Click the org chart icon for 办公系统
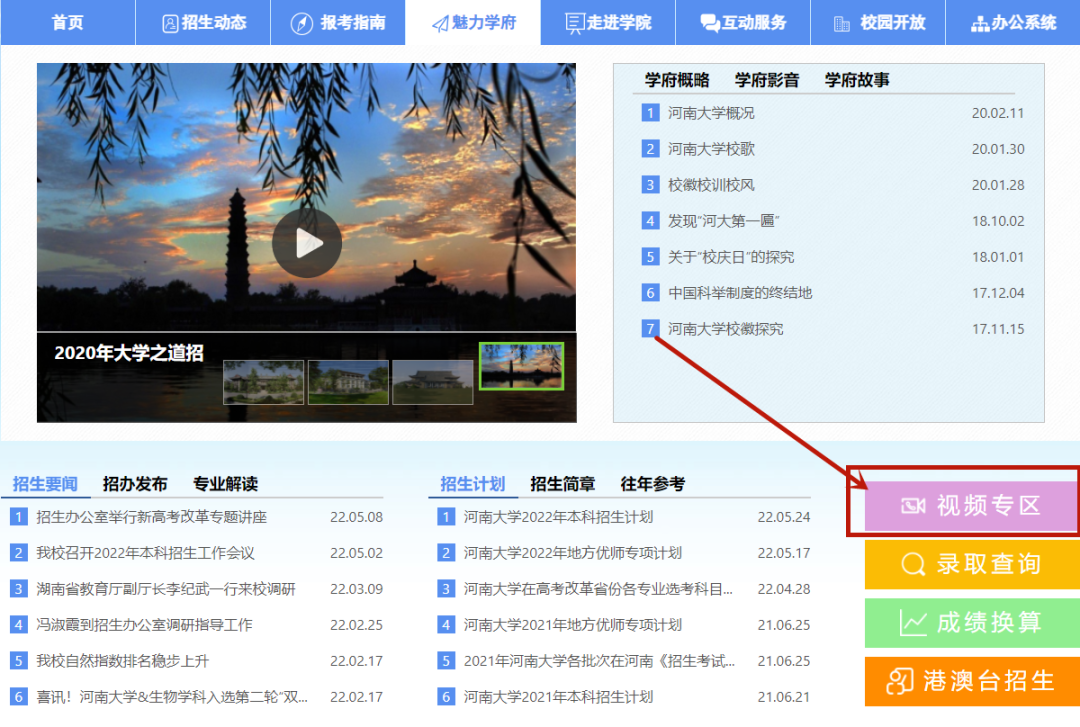Screen dimensions: 1080x727 979,23
